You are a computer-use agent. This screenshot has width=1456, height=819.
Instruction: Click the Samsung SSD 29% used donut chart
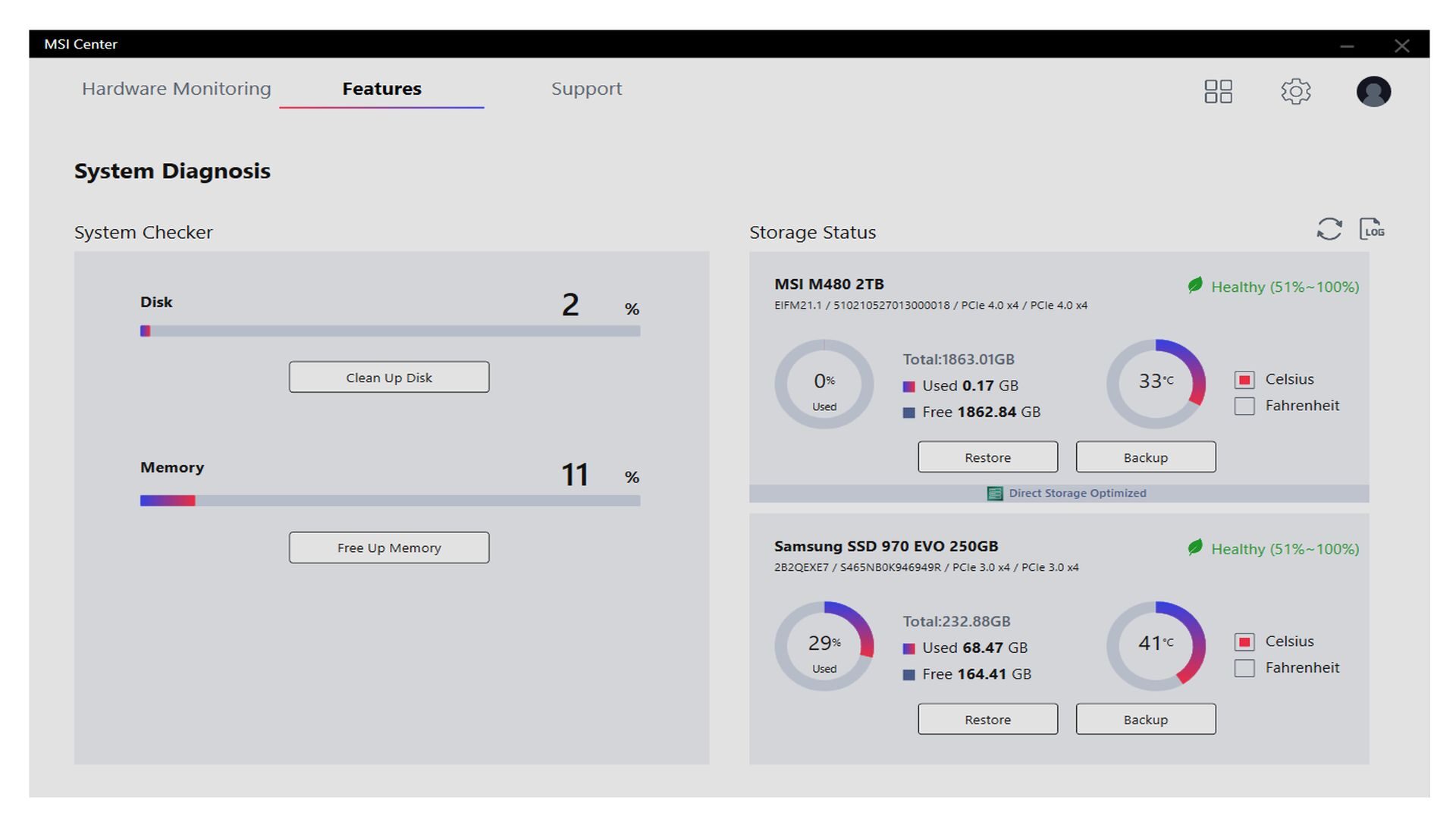tap(824, 646)
